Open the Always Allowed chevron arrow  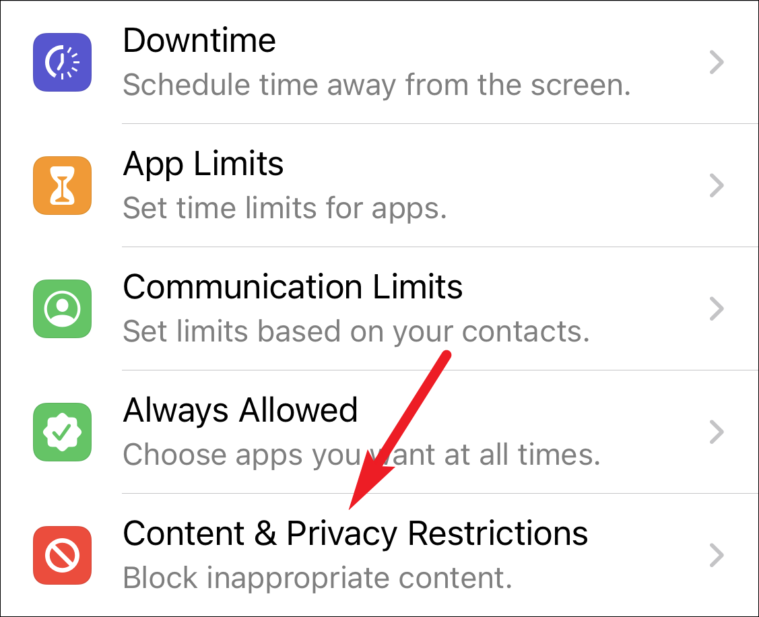[717, 432]
